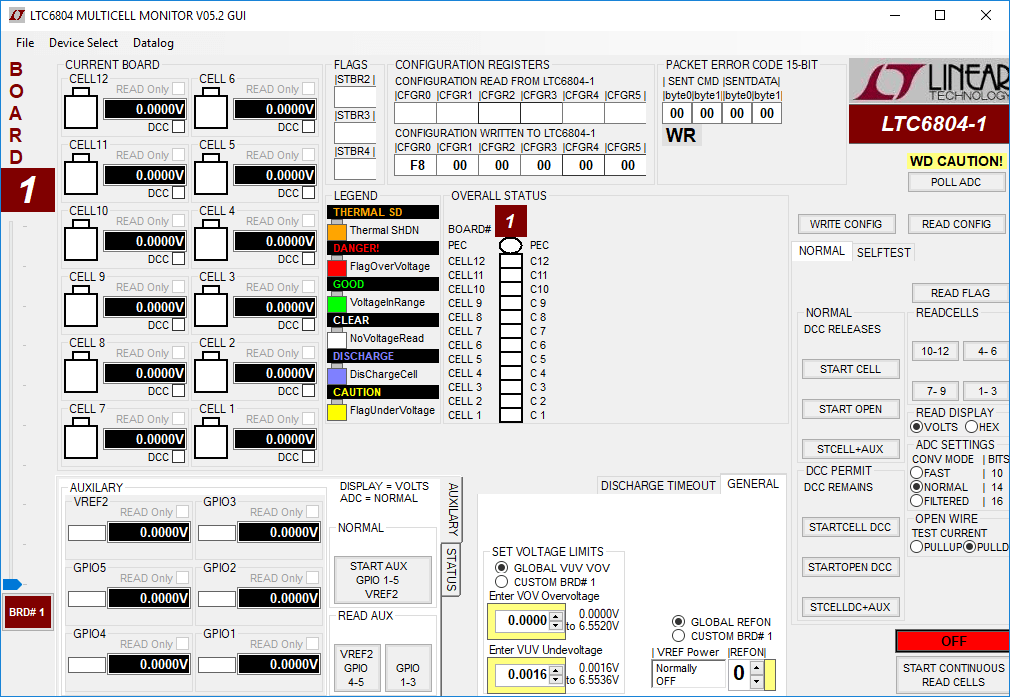
Task: Select GLOBAL REFON option
Action: click(678, 622)
